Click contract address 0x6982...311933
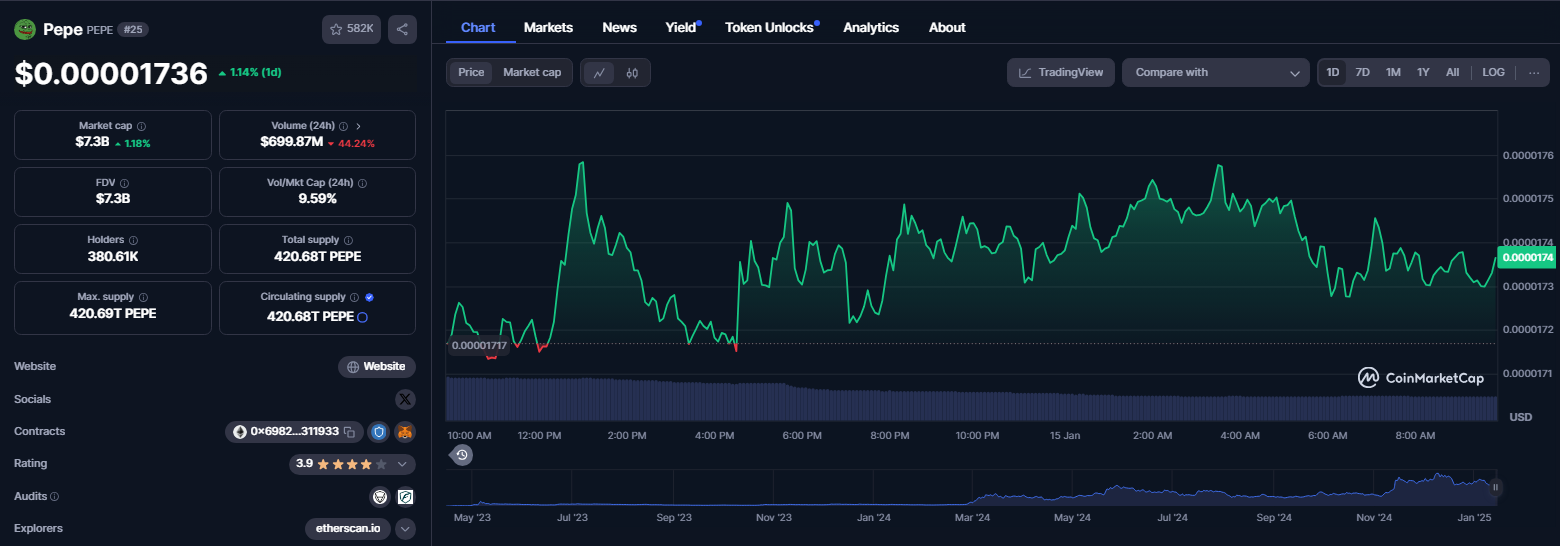 tap(295, 432)
